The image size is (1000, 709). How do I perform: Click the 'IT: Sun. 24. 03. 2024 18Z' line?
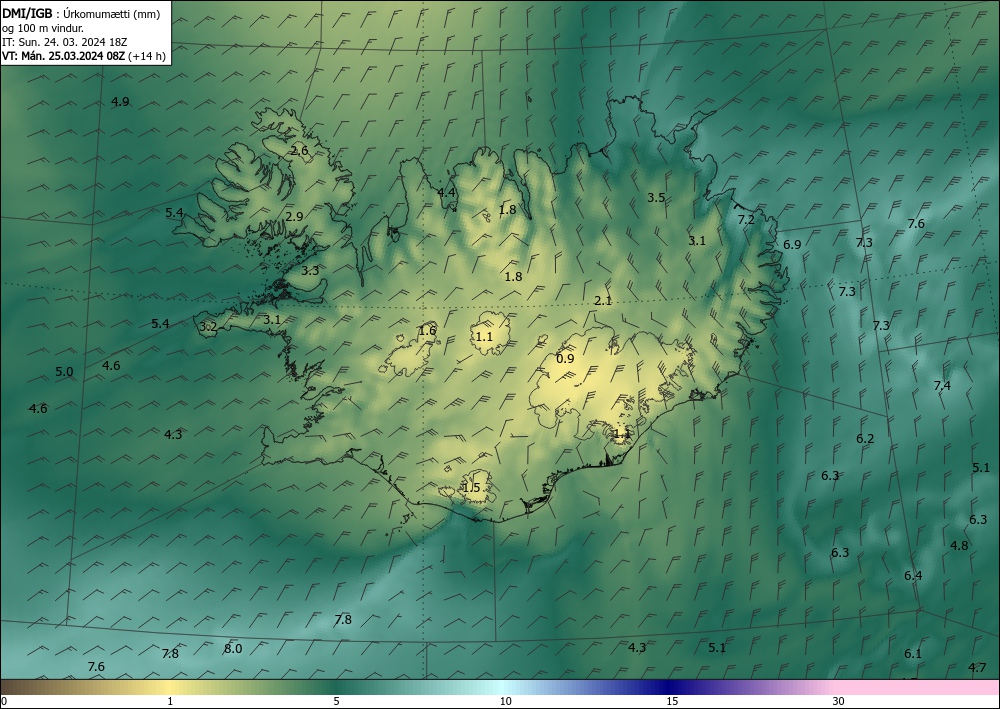click(x=64, y=42)
